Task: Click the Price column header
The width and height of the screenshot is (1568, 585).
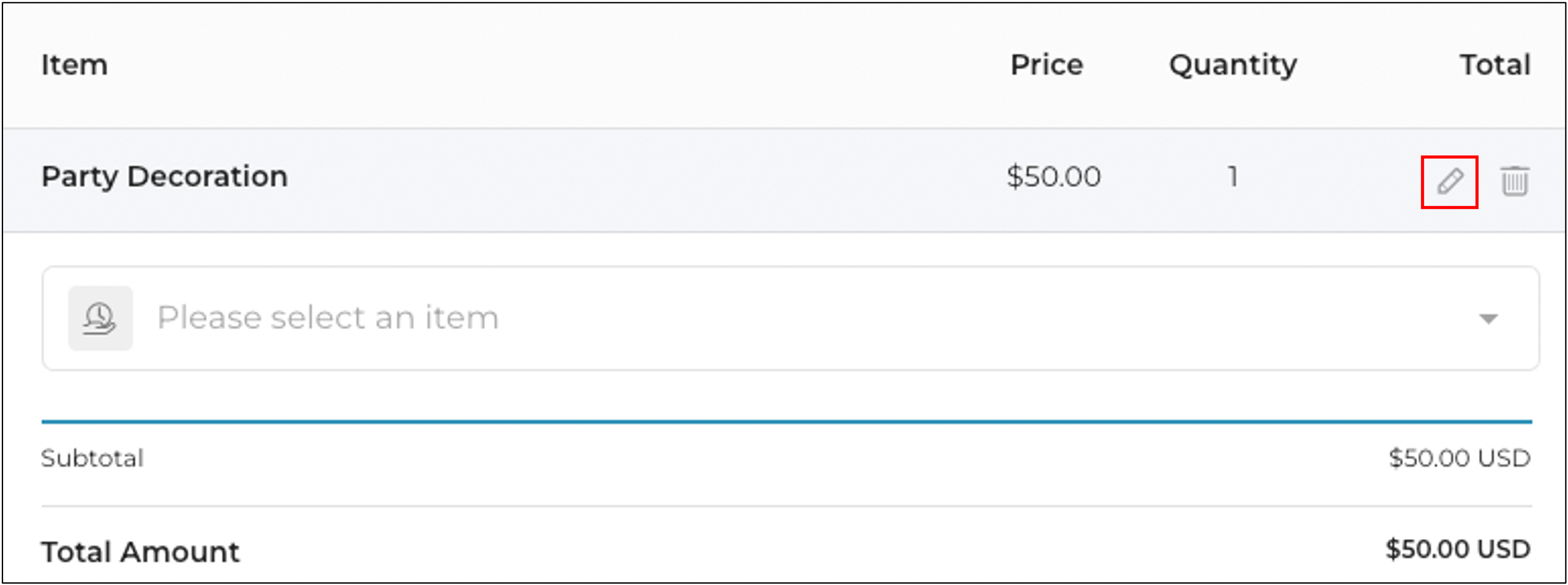Action: pyautogui.click(x=1046, y=65)
